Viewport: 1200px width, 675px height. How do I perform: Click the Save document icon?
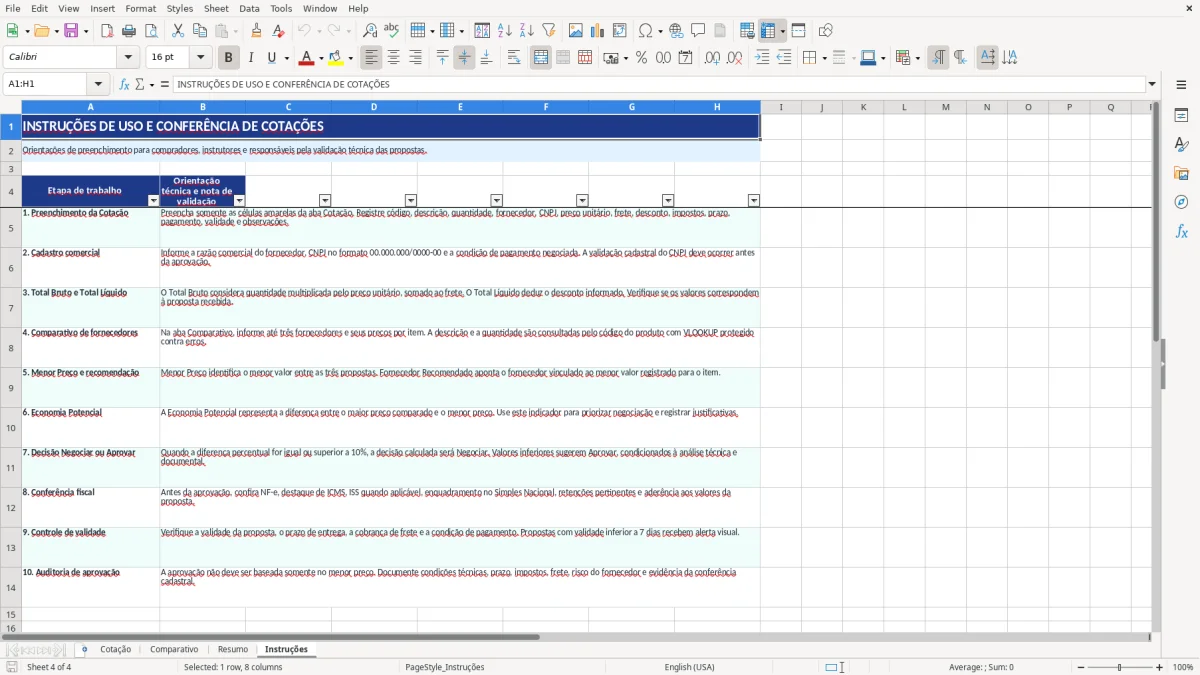71,31
